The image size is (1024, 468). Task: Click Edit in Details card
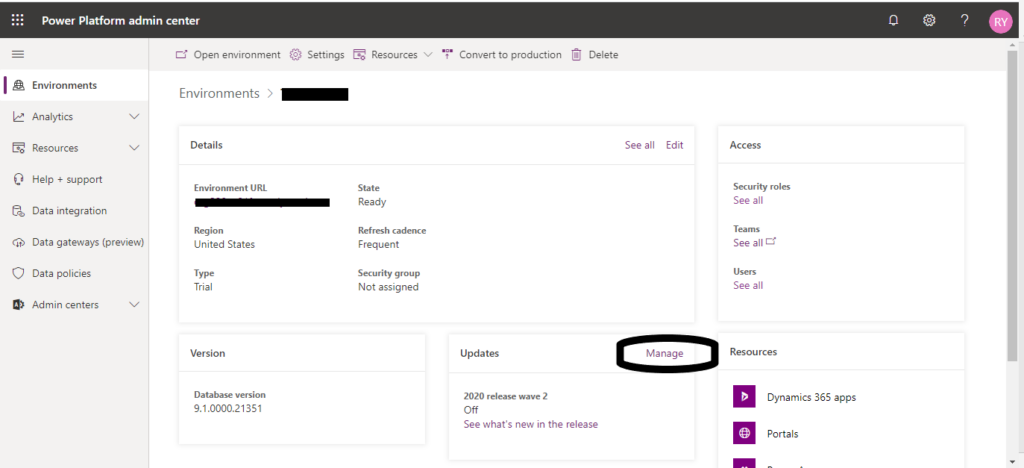pyautogui.click(x=675, y=145)
